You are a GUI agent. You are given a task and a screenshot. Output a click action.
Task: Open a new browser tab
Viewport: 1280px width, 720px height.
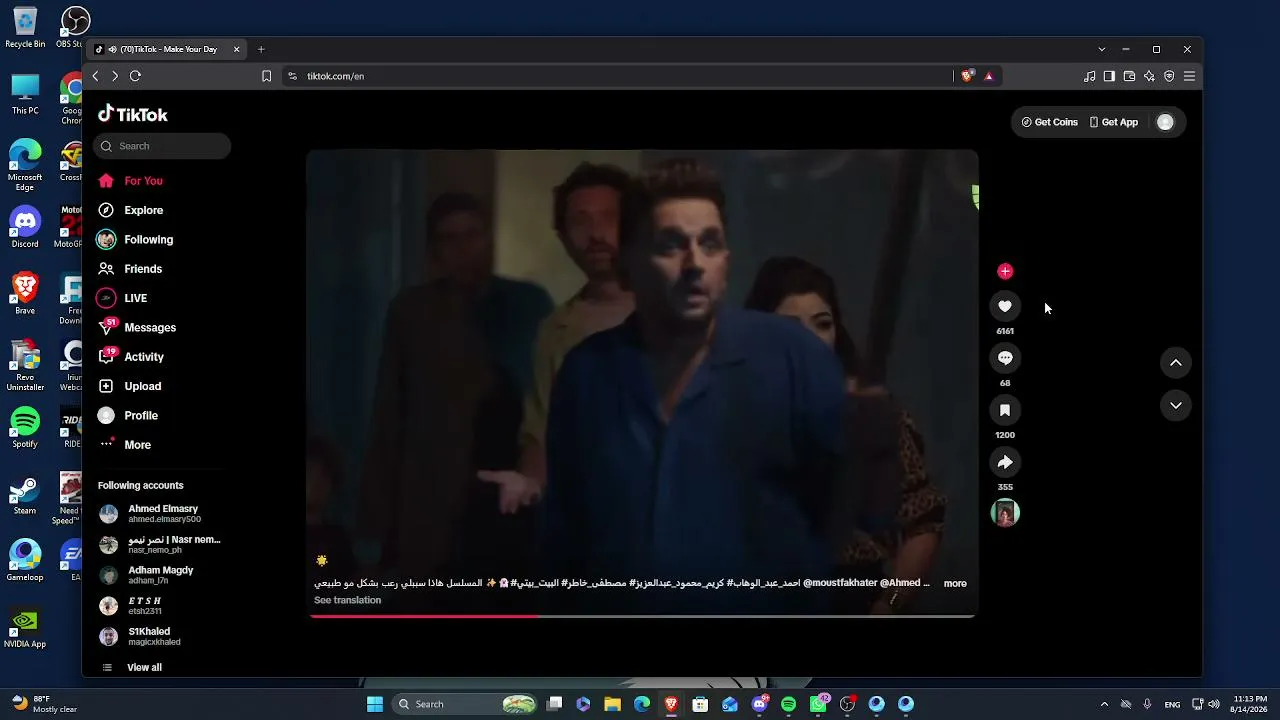tap(261, 49)
